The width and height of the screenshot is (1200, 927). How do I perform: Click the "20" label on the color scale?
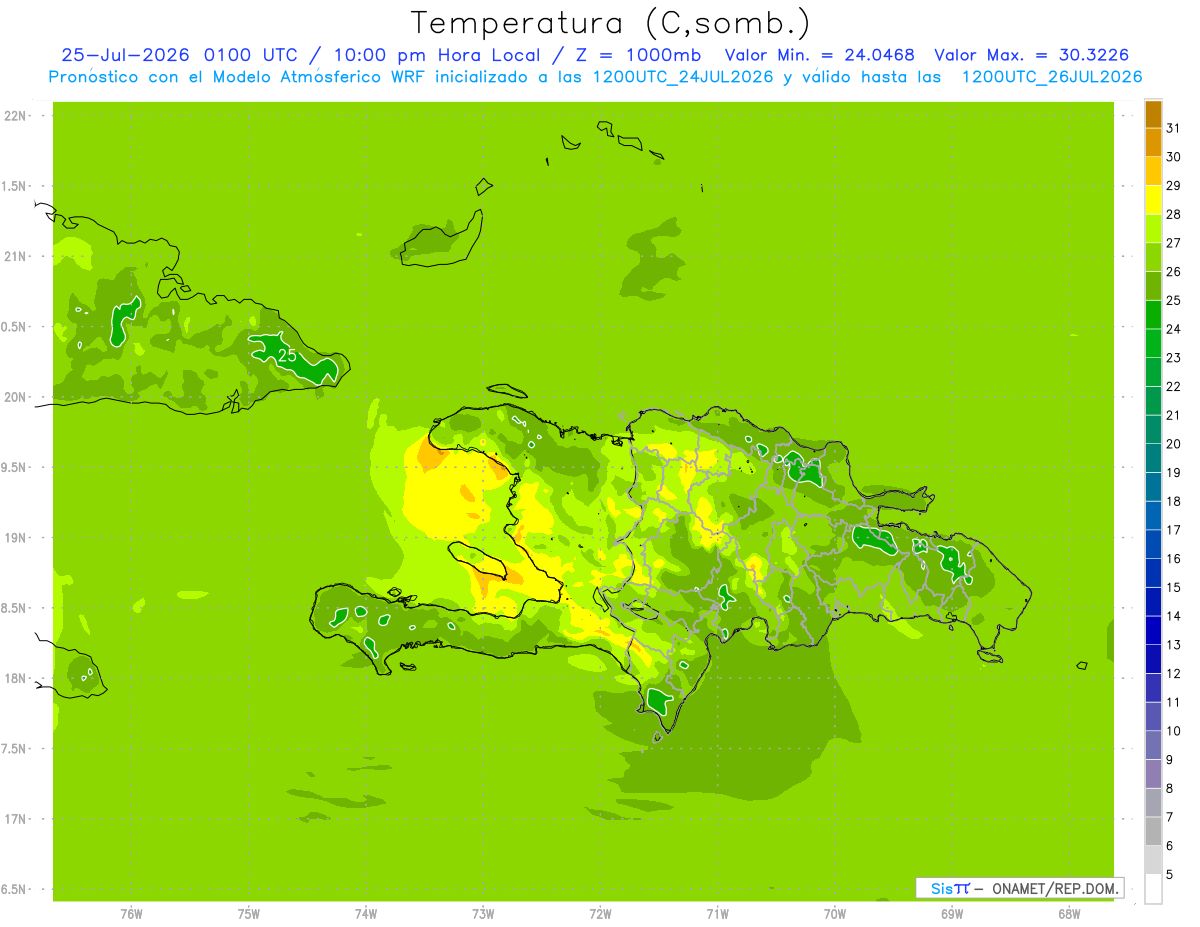point(1173,443)
